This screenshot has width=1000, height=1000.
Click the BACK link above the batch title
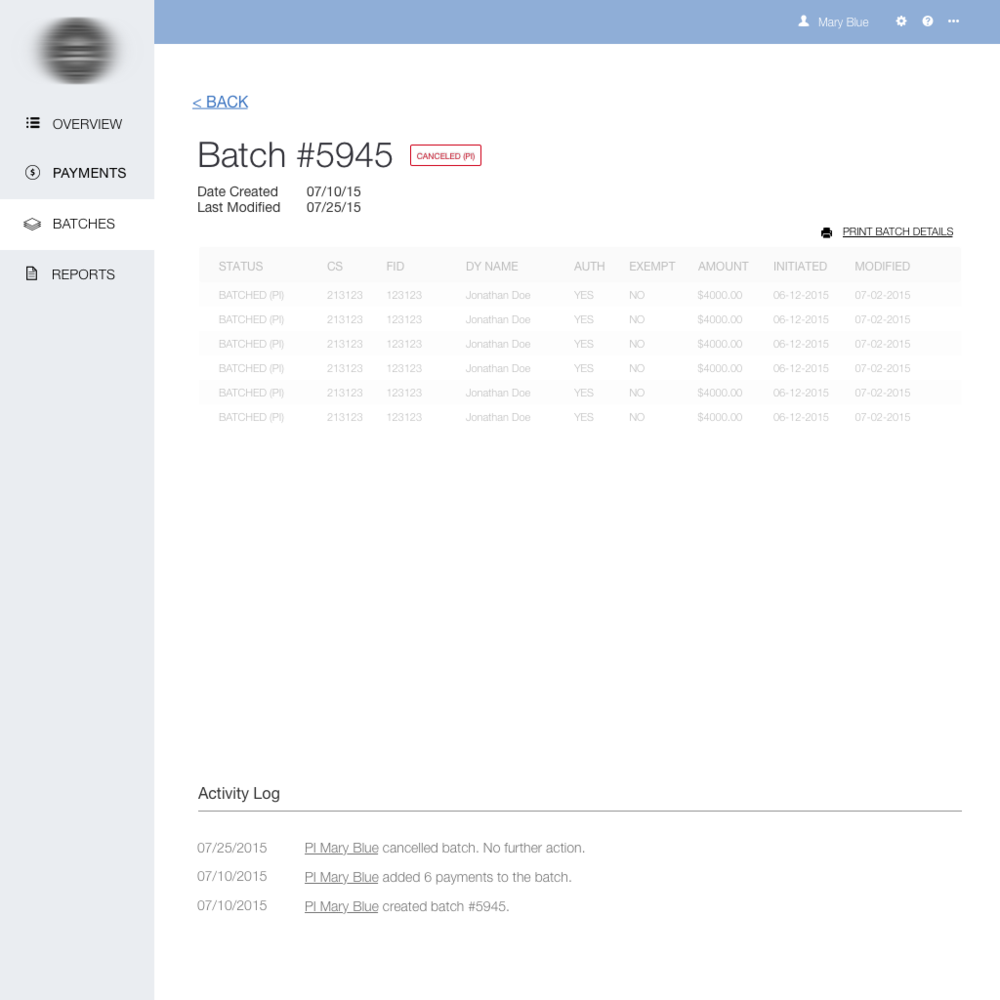[x=219, y=101]
